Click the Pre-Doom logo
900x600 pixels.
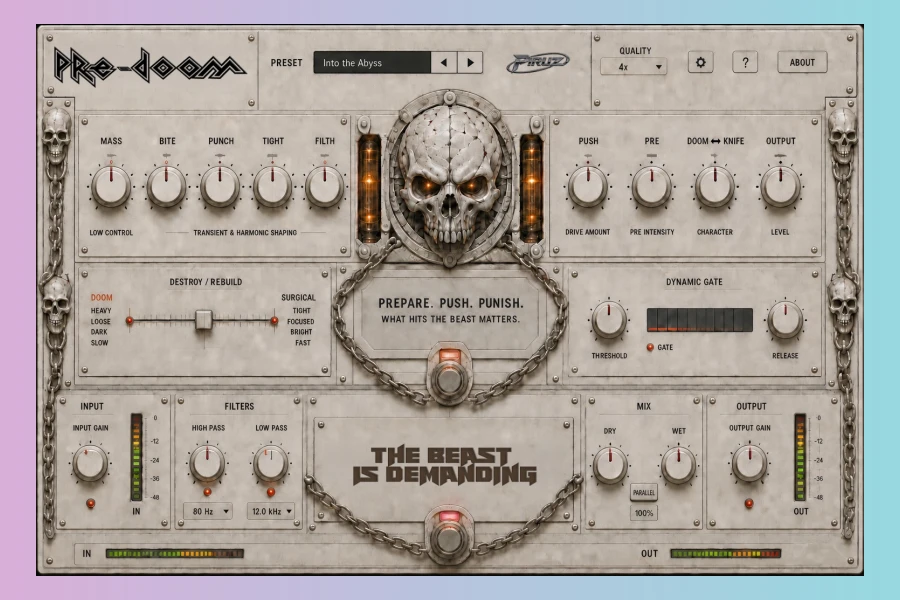(149, 66)
